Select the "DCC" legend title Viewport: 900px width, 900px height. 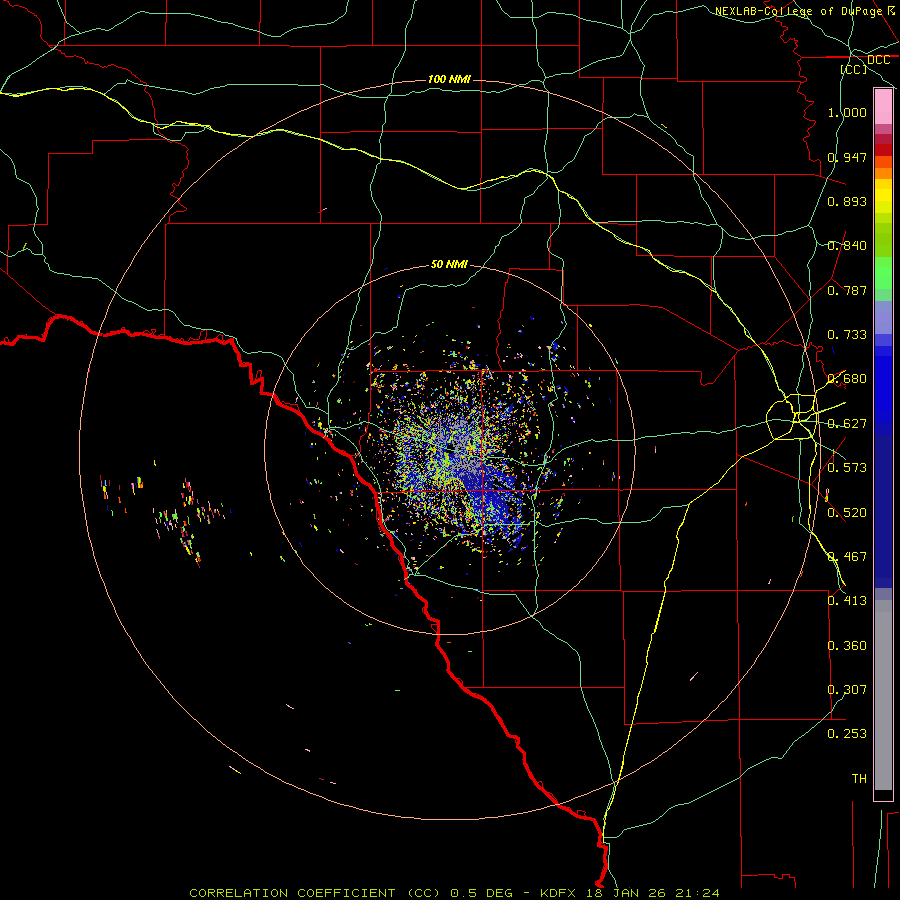pos(878,60)
